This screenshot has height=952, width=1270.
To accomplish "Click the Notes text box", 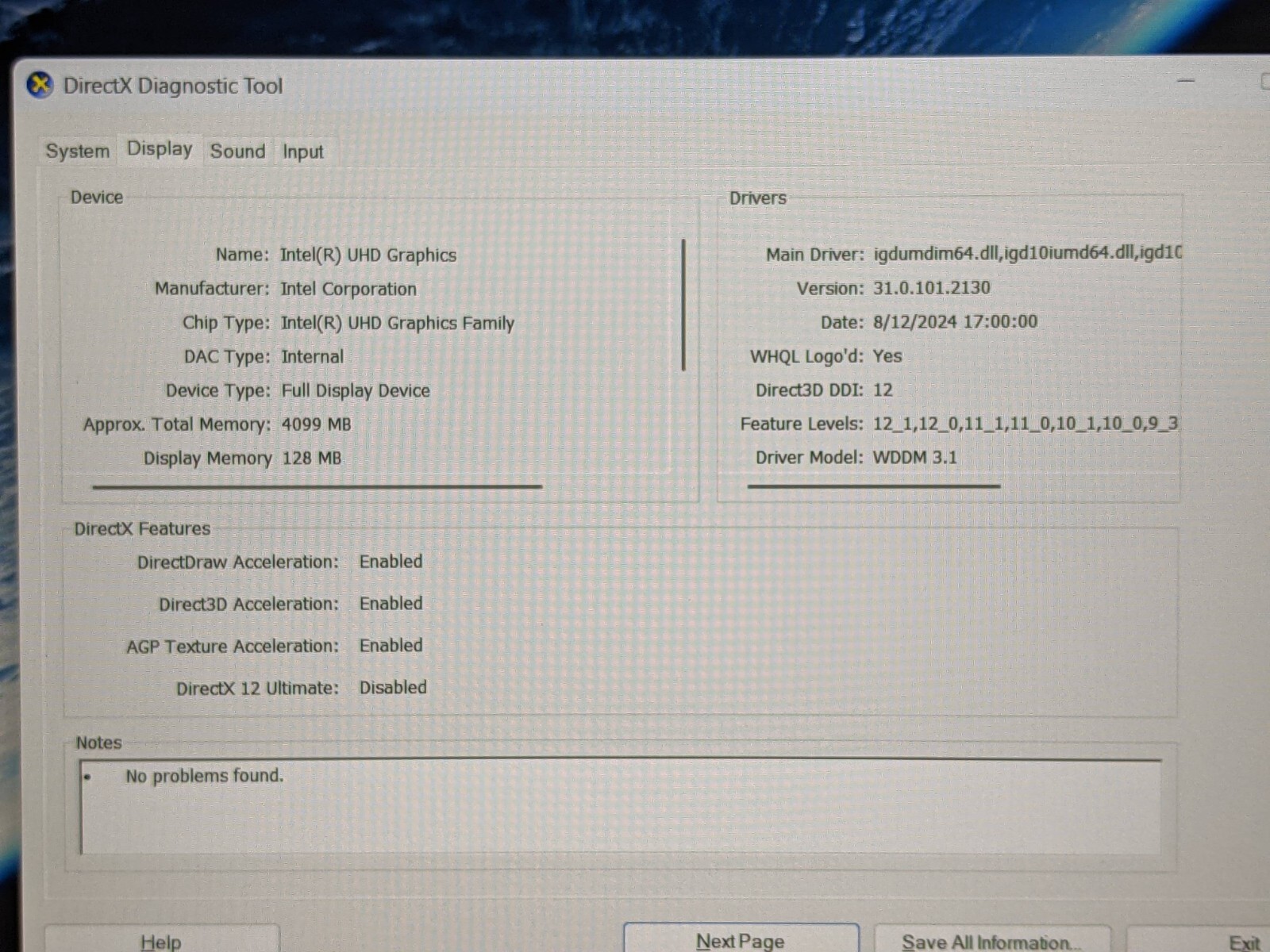I will tap(621, 806).
